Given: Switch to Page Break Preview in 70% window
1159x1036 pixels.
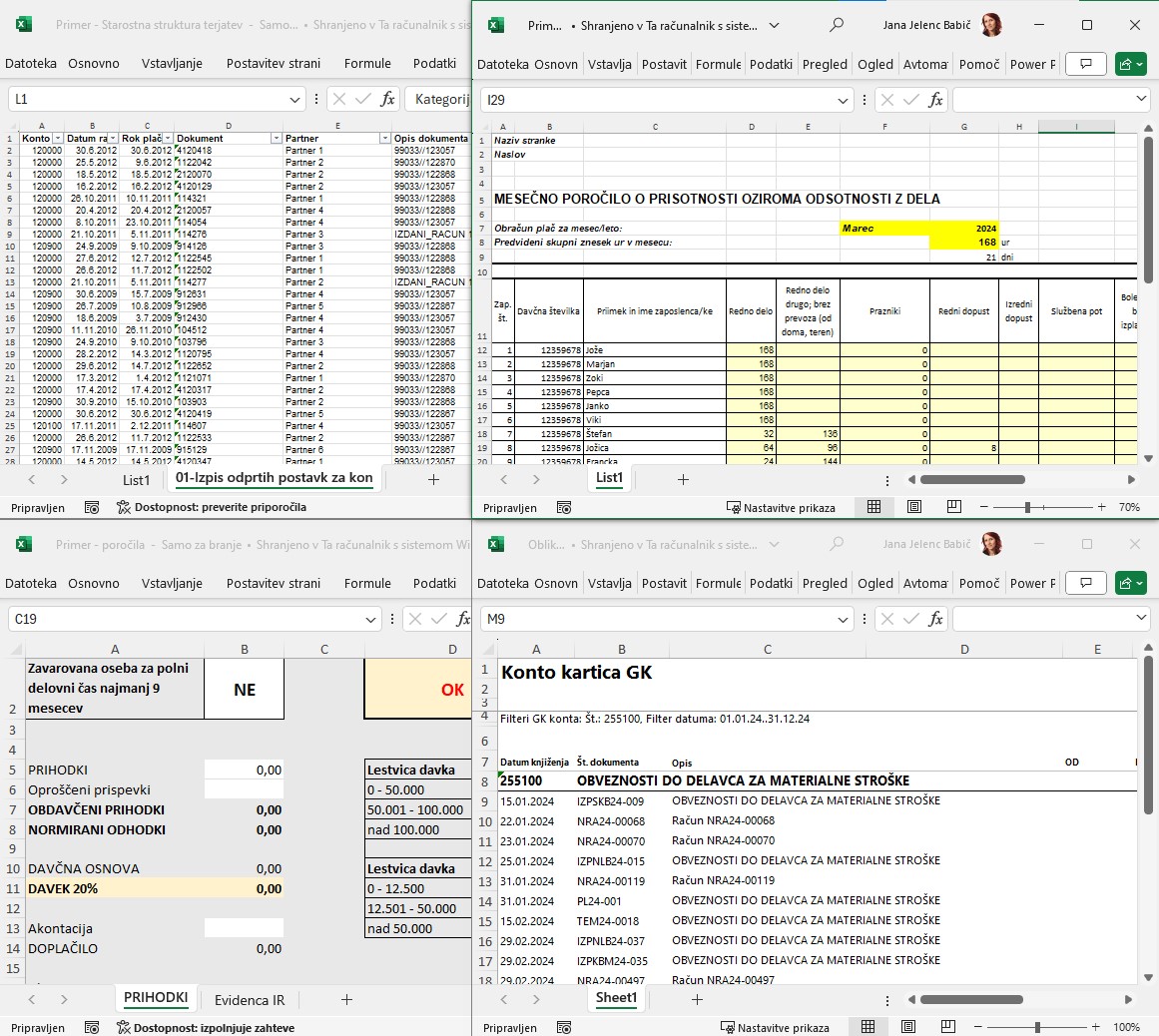Looking at the screenshot, I should pyautogui.click(x=954, y=507).
